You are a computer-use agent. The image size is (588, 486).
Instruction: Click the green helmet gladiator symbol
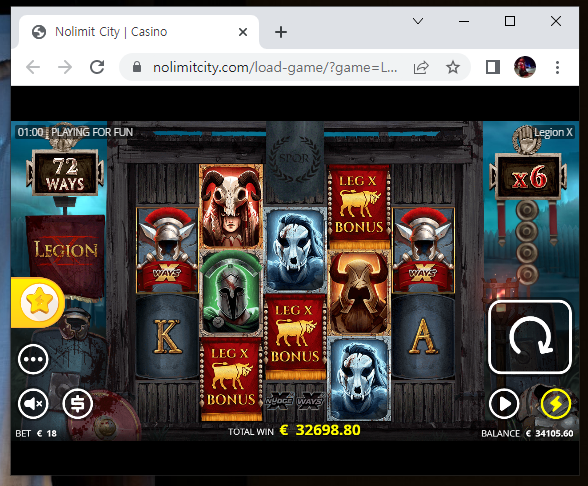pyautogui.click(x=231, y=293)
